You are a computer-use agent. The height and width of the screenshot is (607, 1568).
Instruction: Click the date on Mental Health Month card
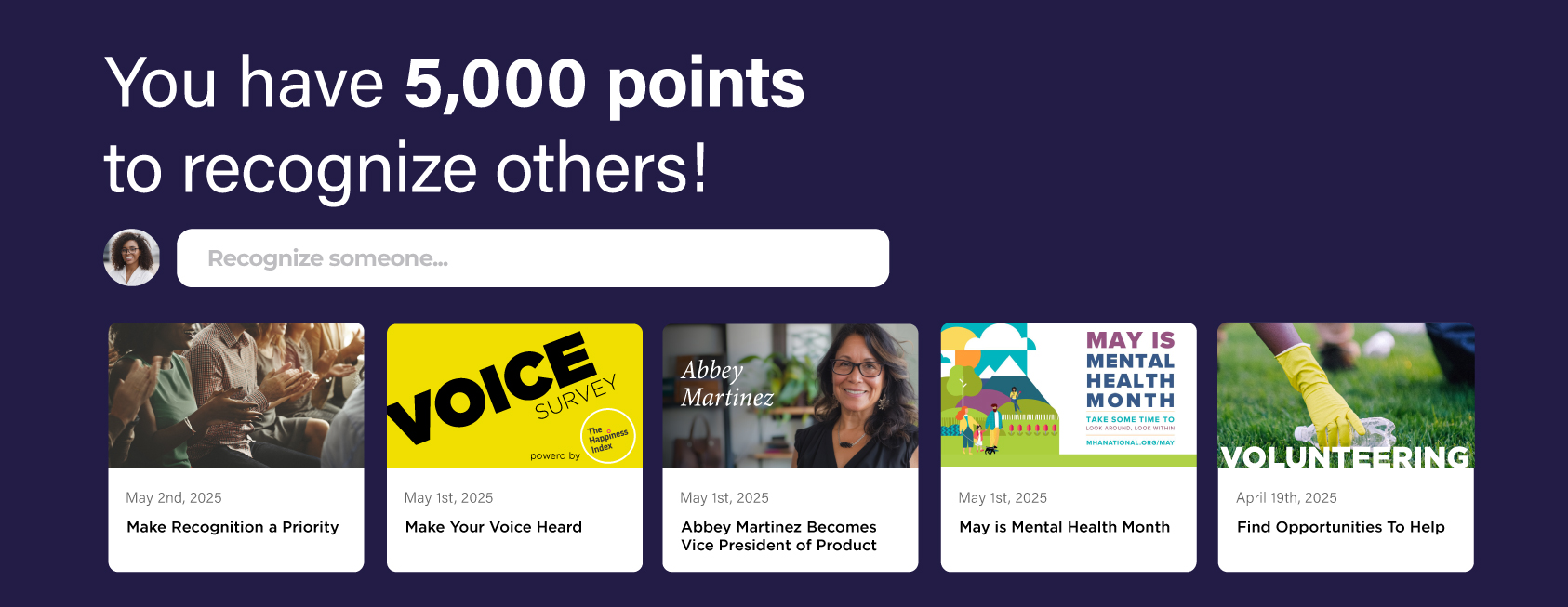pyautogui.click(x=1003, y=498)
